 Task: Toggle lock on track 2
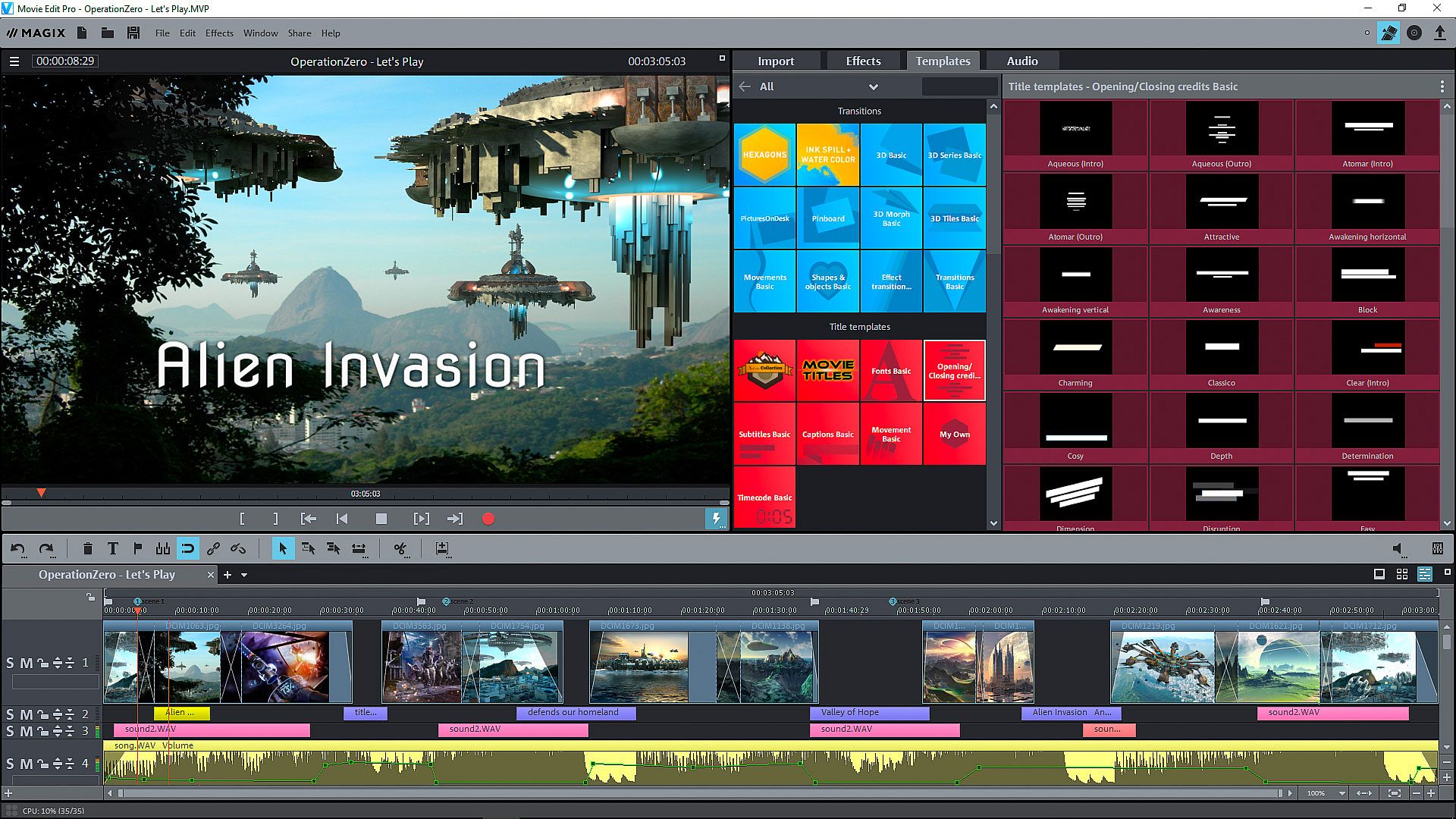42,714
